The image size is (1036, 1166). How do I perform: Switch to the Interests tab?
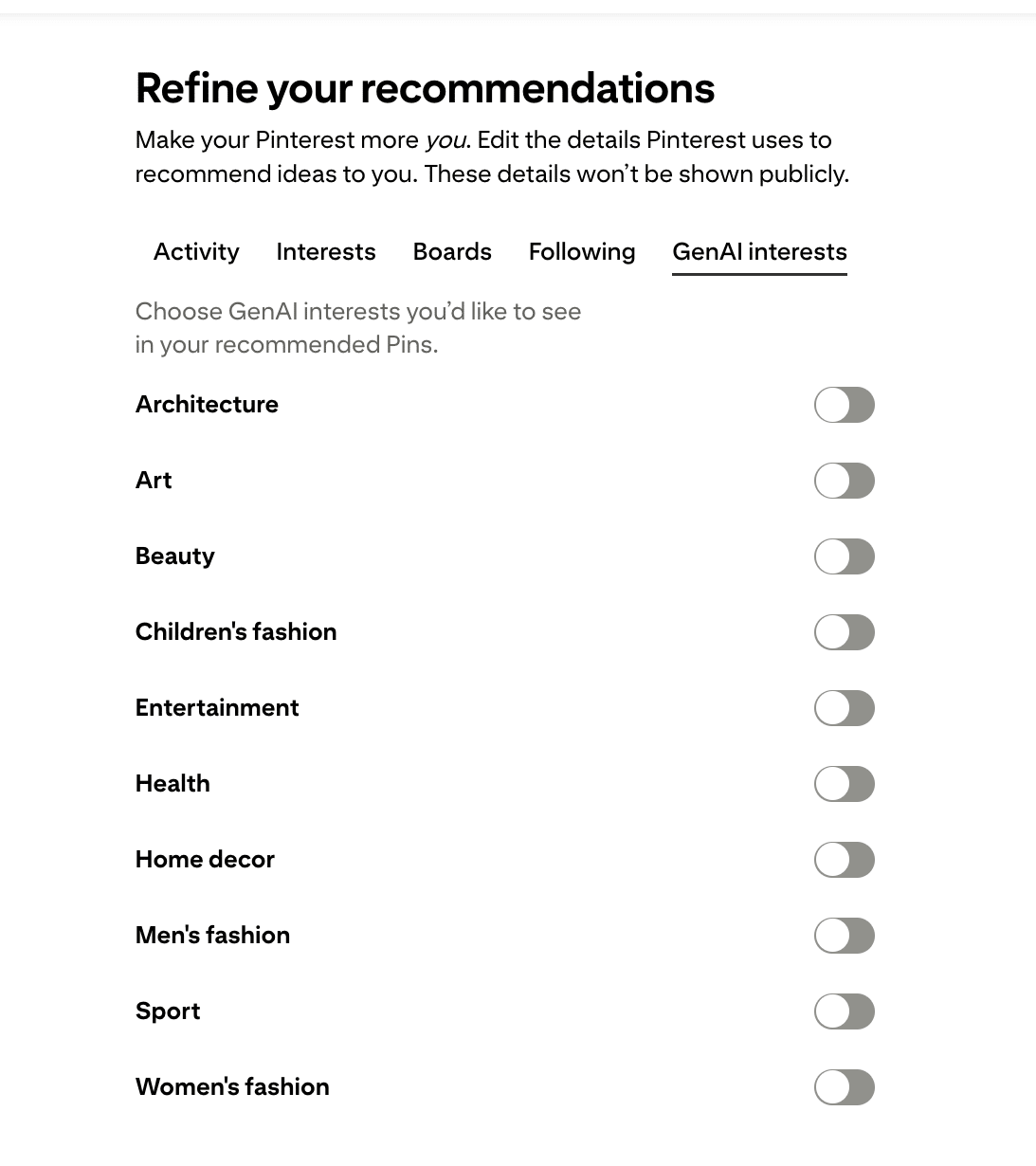pyautogui.click(x=326, y=252)
